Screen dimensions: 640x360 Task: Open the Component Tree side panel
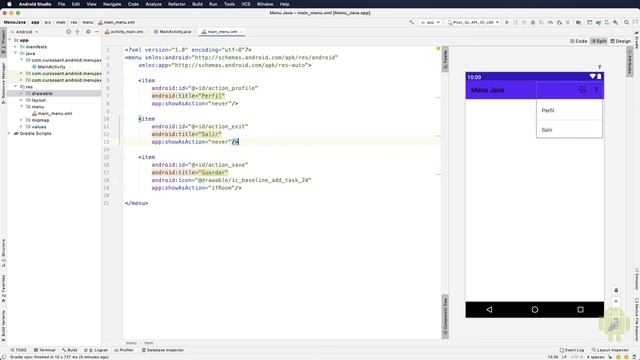[x=445, y=316]
